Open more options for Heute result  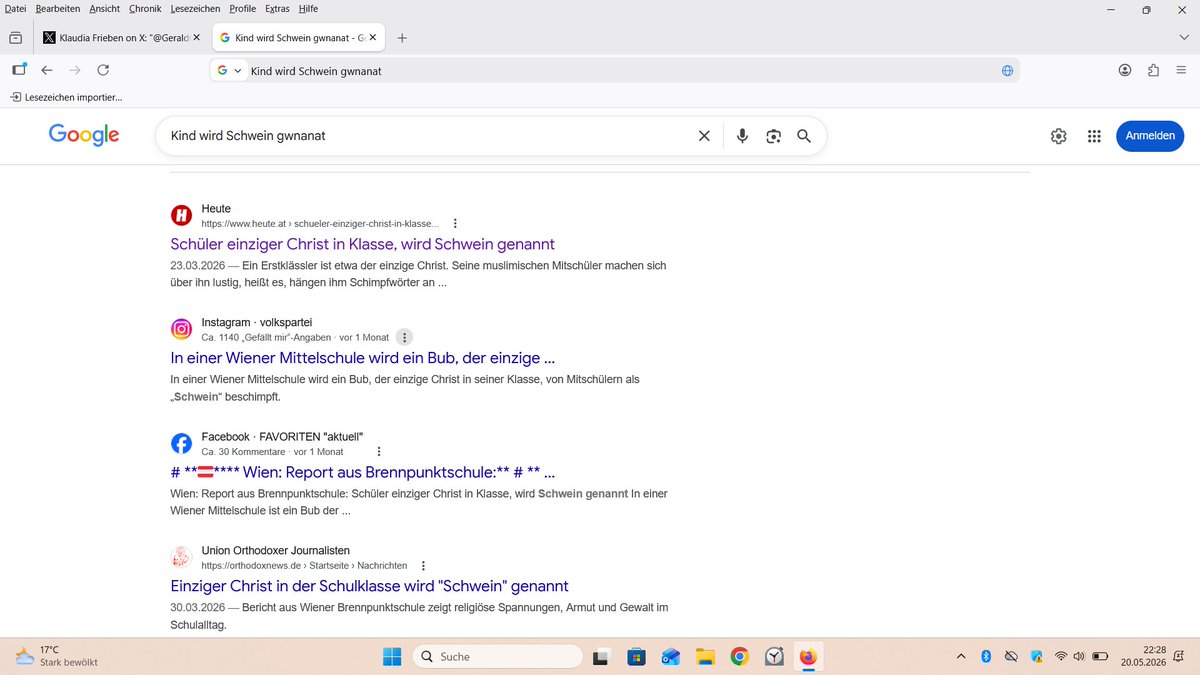(456, 223)
